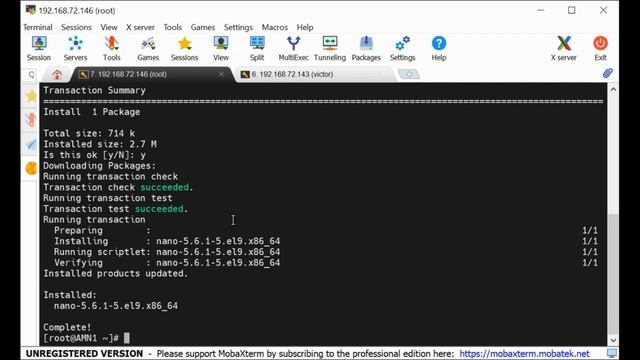Viewport: 640px width, 360px height.
Task: Maximize the MobaXterm window
Action: tap(572, 10)
